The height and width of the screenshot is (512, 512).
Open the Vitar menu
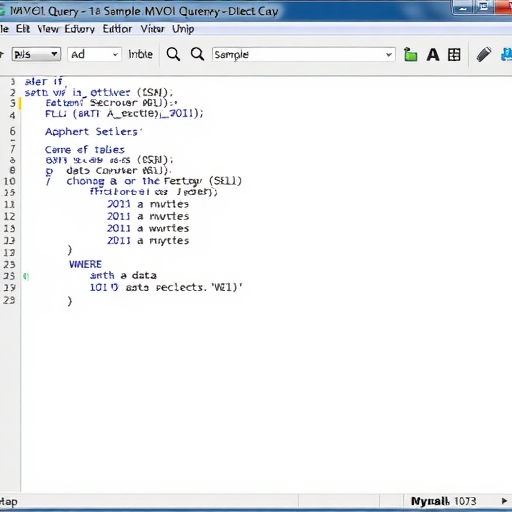tap(152, 29)
